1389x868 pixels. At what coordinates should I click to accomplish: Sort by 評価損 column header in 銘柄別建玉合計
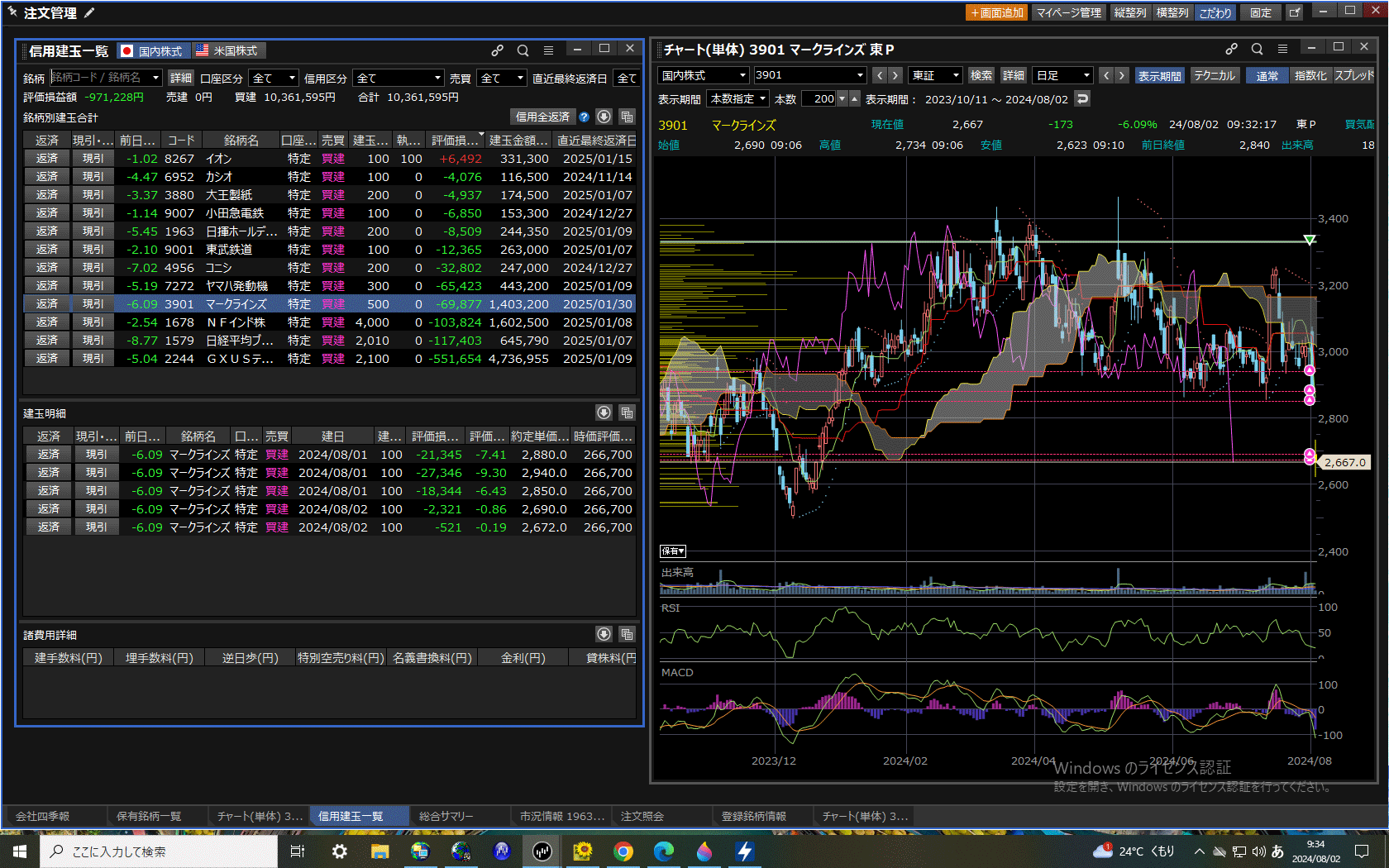[x=456, y=140]
